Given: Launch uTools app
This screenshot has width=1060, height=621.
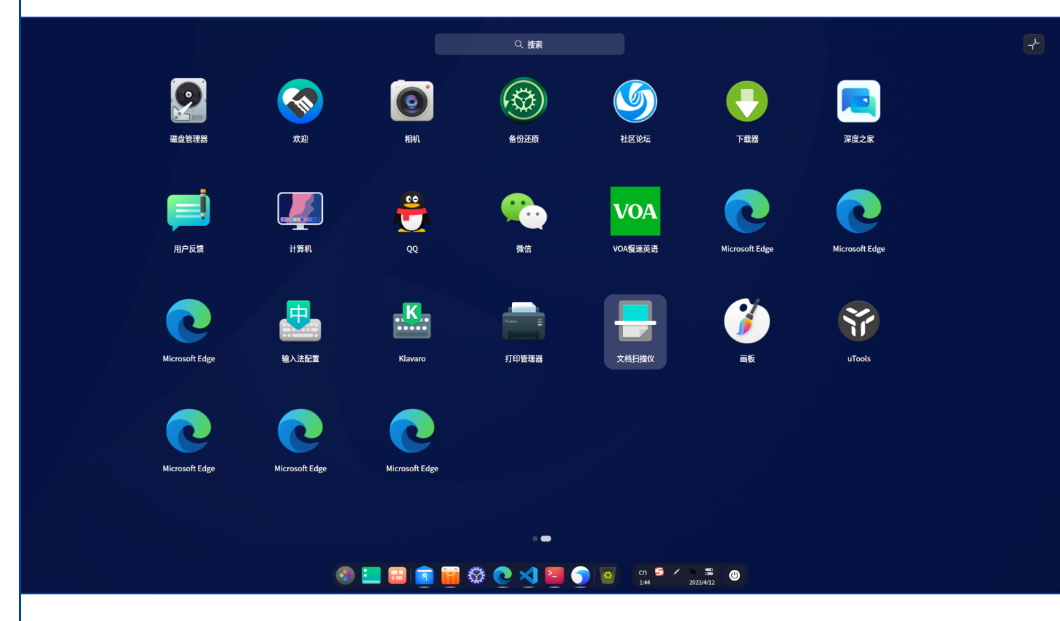Looking at the screenshot, I should (859, 321).
